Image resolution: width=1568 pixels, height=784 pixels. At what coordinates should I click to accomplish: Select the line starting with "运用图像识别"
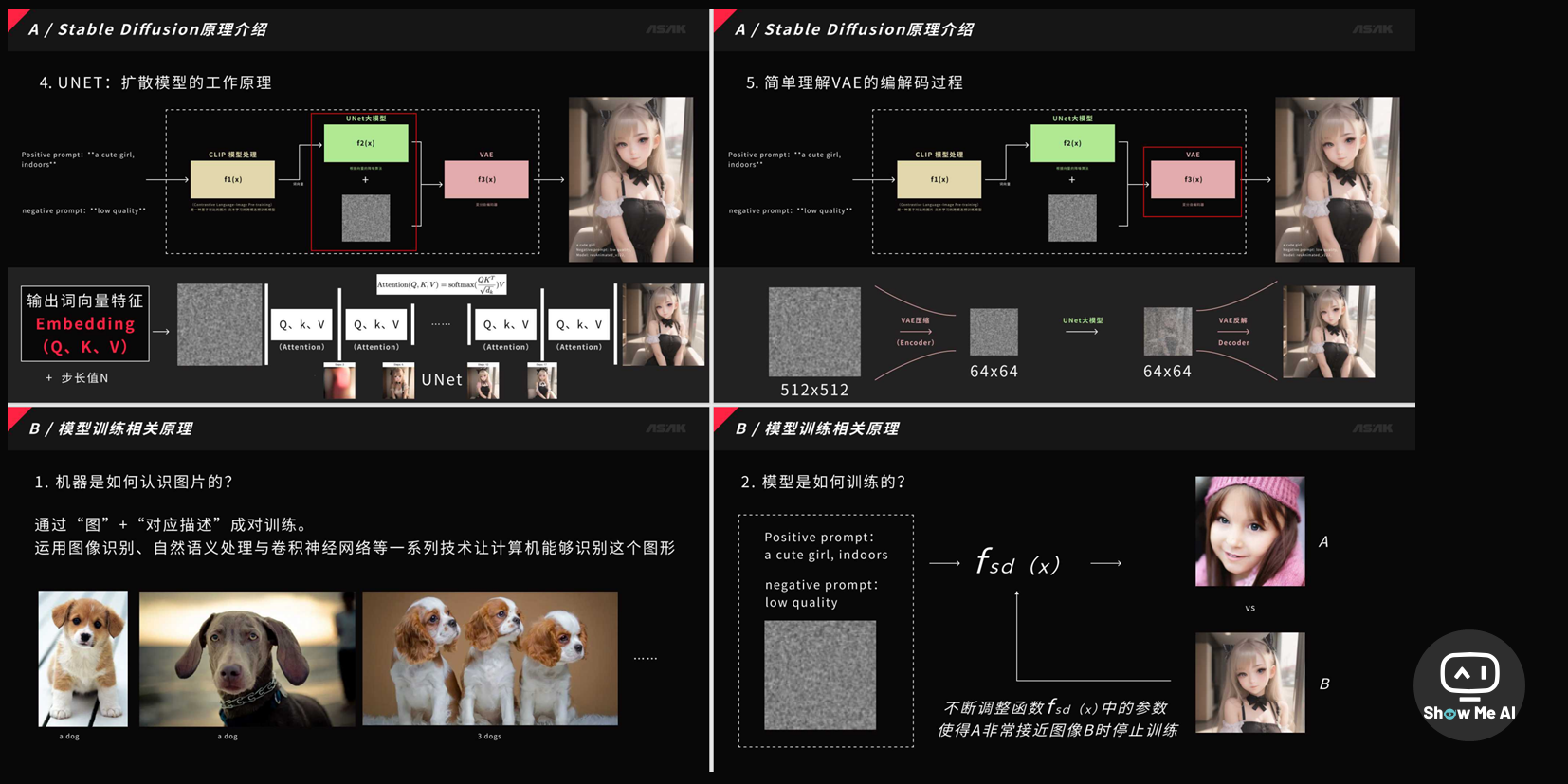click(x=355, y=548)
